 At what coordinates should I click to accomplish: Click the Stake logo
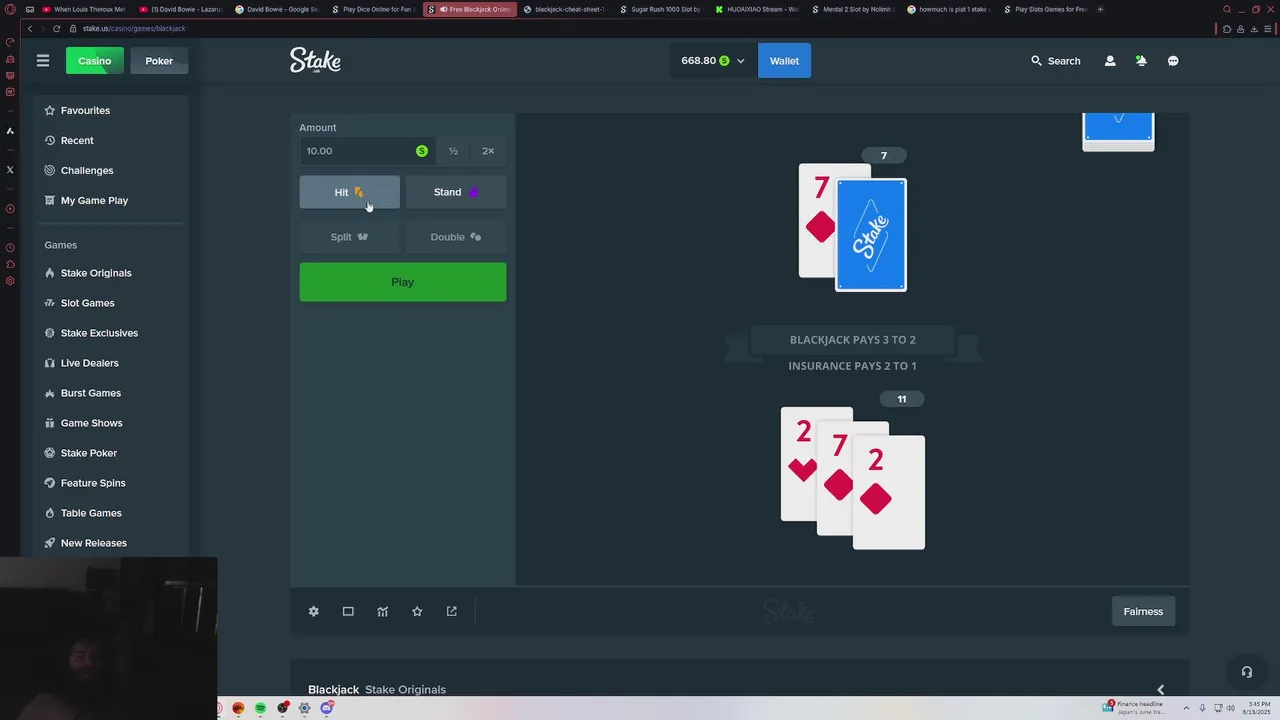pyautogui.click(x=315, y=60)
